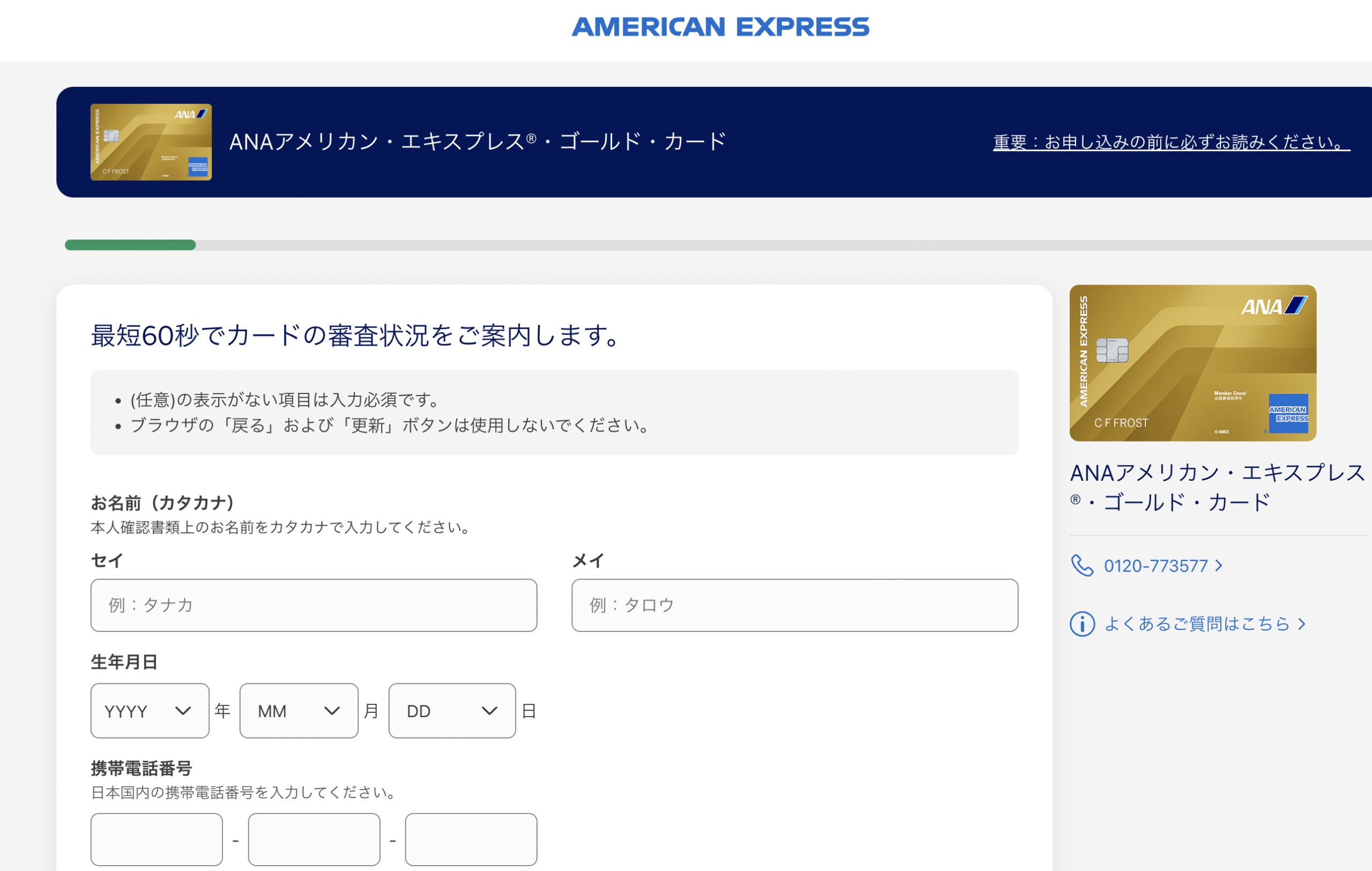Click the first mobile phone number box

156,840
